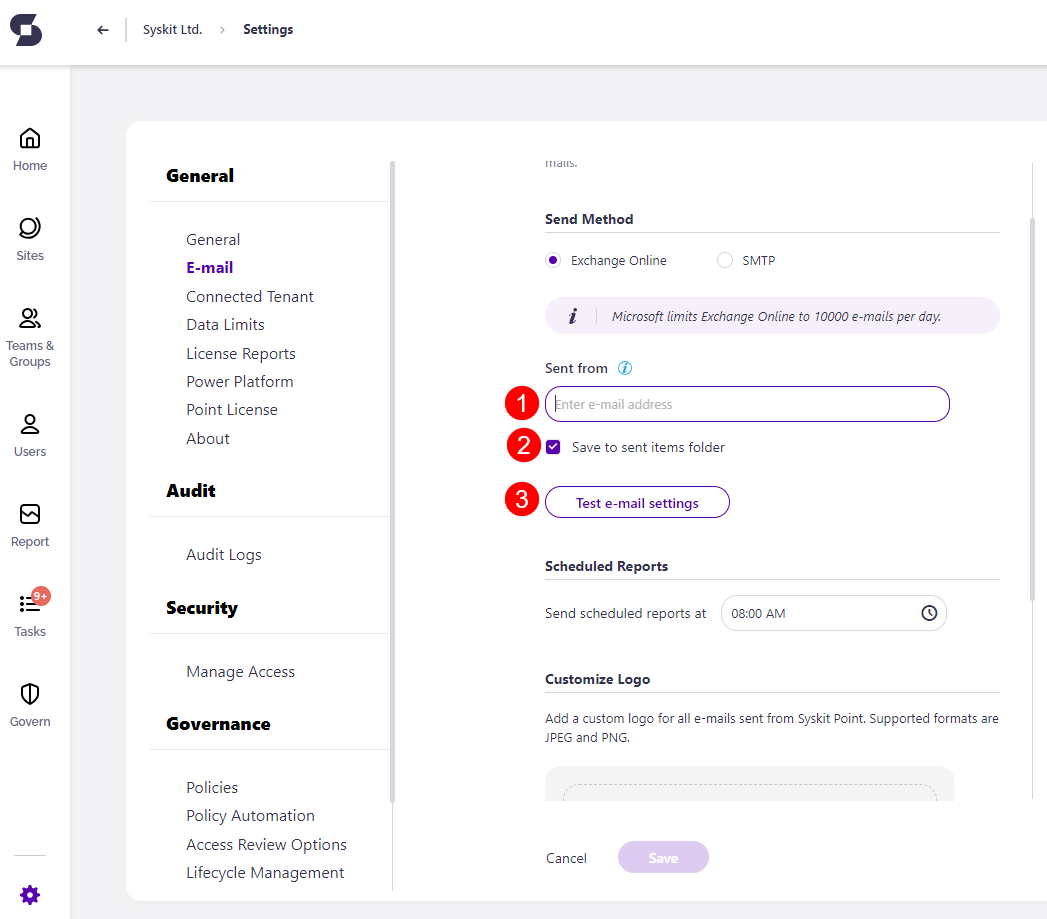
Task: Switch to Connected Tenant settings
Action: click(249, 296)
